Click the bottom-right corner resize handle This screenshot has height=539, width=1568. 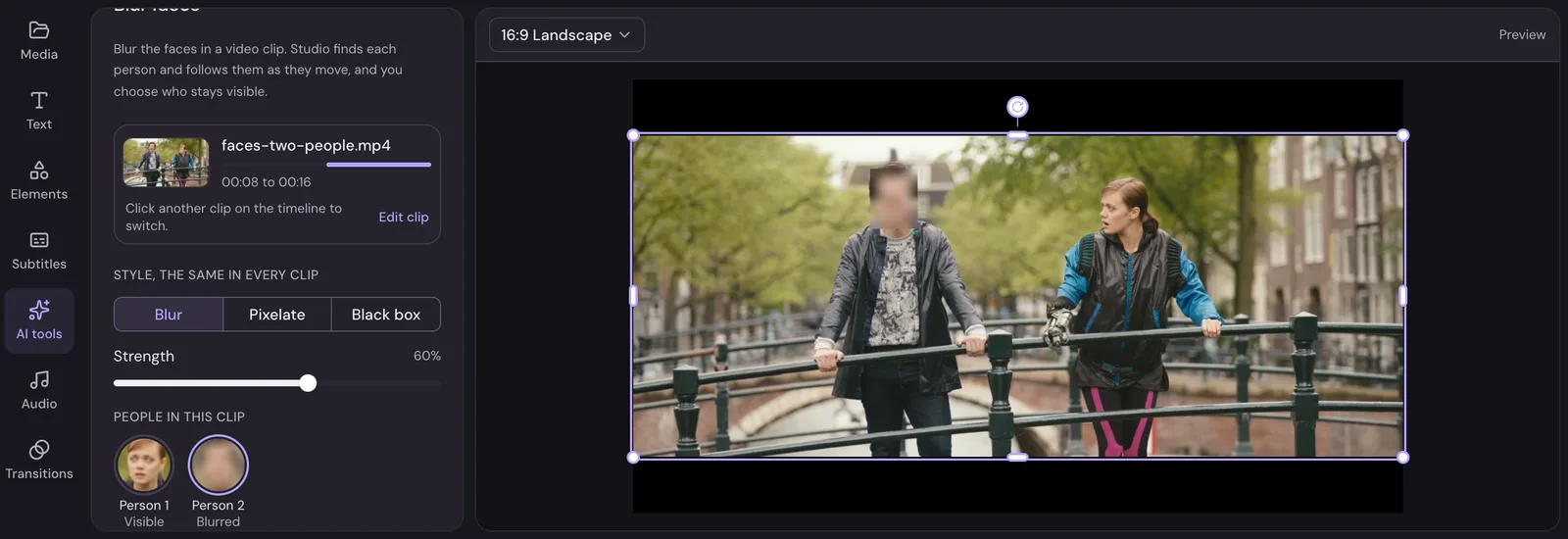1402,458
